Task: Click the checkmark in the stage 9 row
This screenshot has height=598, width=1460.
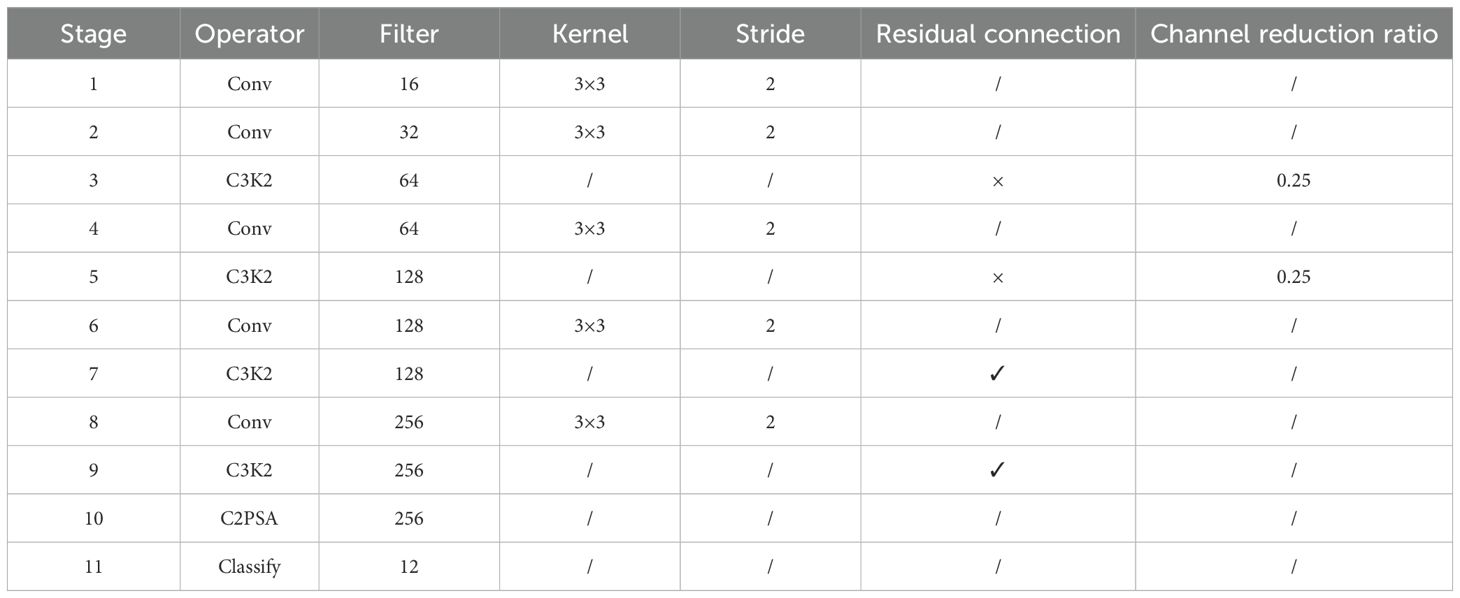Action: coord(996,470)
